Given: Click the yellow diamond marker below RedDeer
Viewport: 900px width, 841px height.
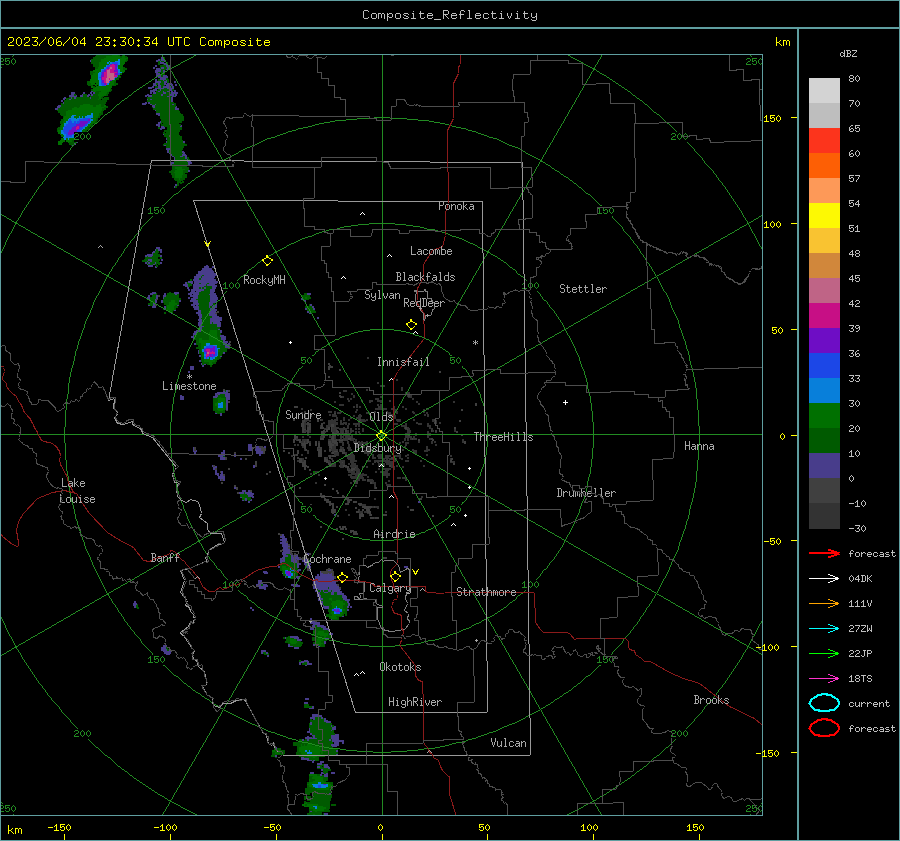Looking at the screenshot, I should coord(412,325).
